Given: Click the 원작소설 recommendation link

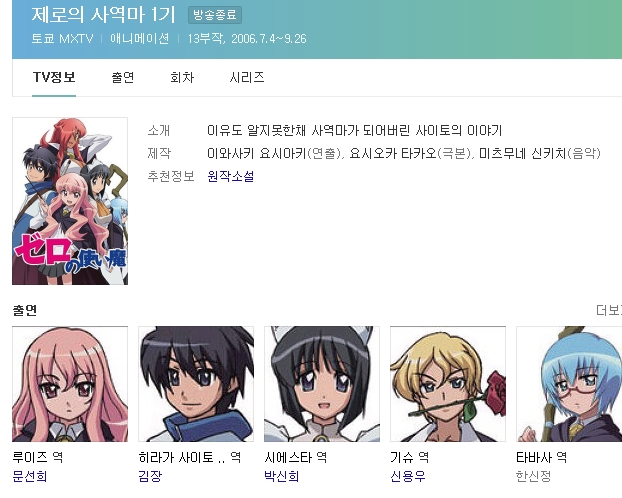Looking at the screenshot, I should coord(230,176).
